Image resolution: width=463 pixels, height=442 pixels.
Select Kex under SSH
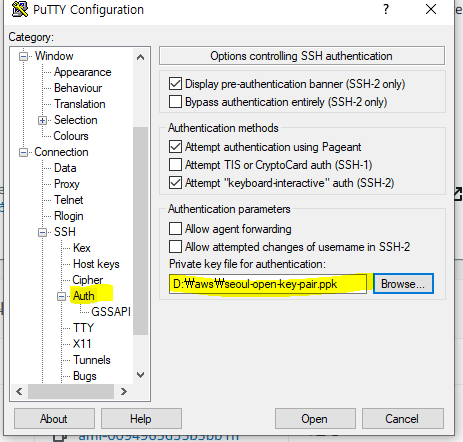click(x=82, y=248)
